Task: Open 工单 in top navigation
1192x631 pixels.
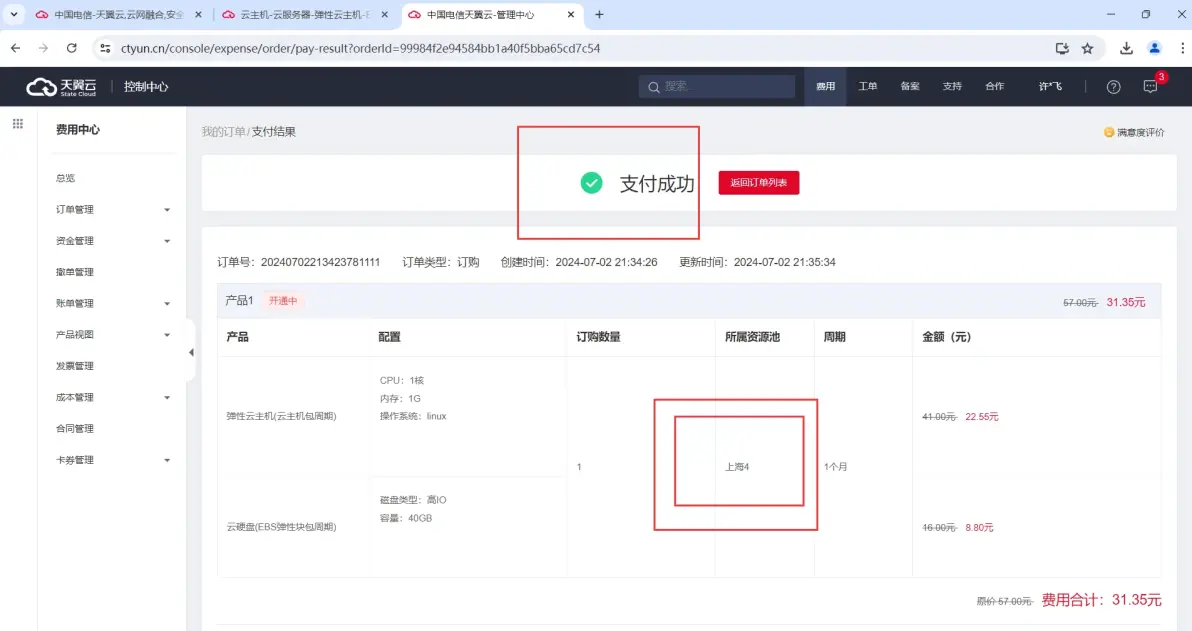Action: click(x=867, y=87)
